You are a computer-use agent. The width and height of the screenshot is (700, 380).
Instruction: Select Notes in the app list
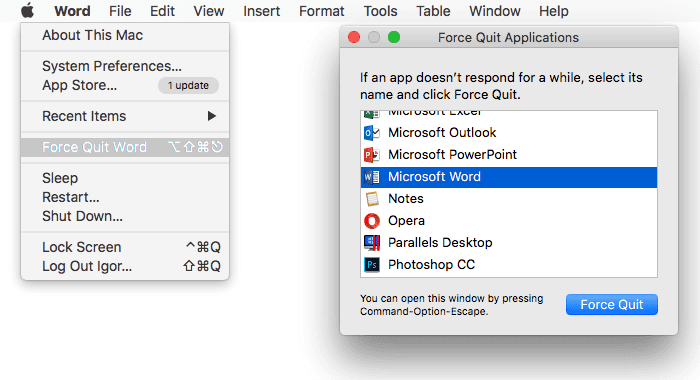[509, 199]
